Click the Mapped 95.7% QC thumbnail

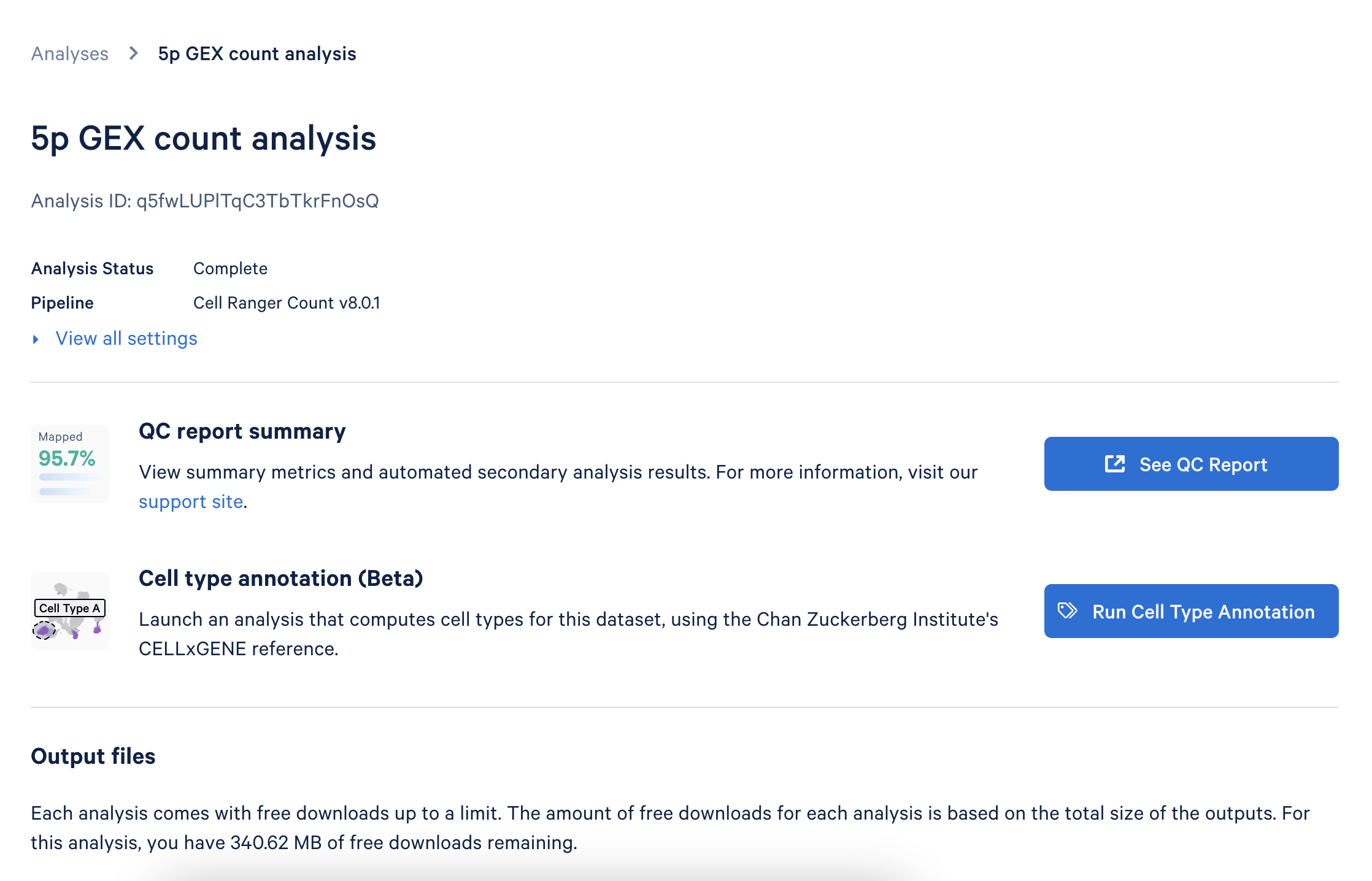[x=69, y=463]
